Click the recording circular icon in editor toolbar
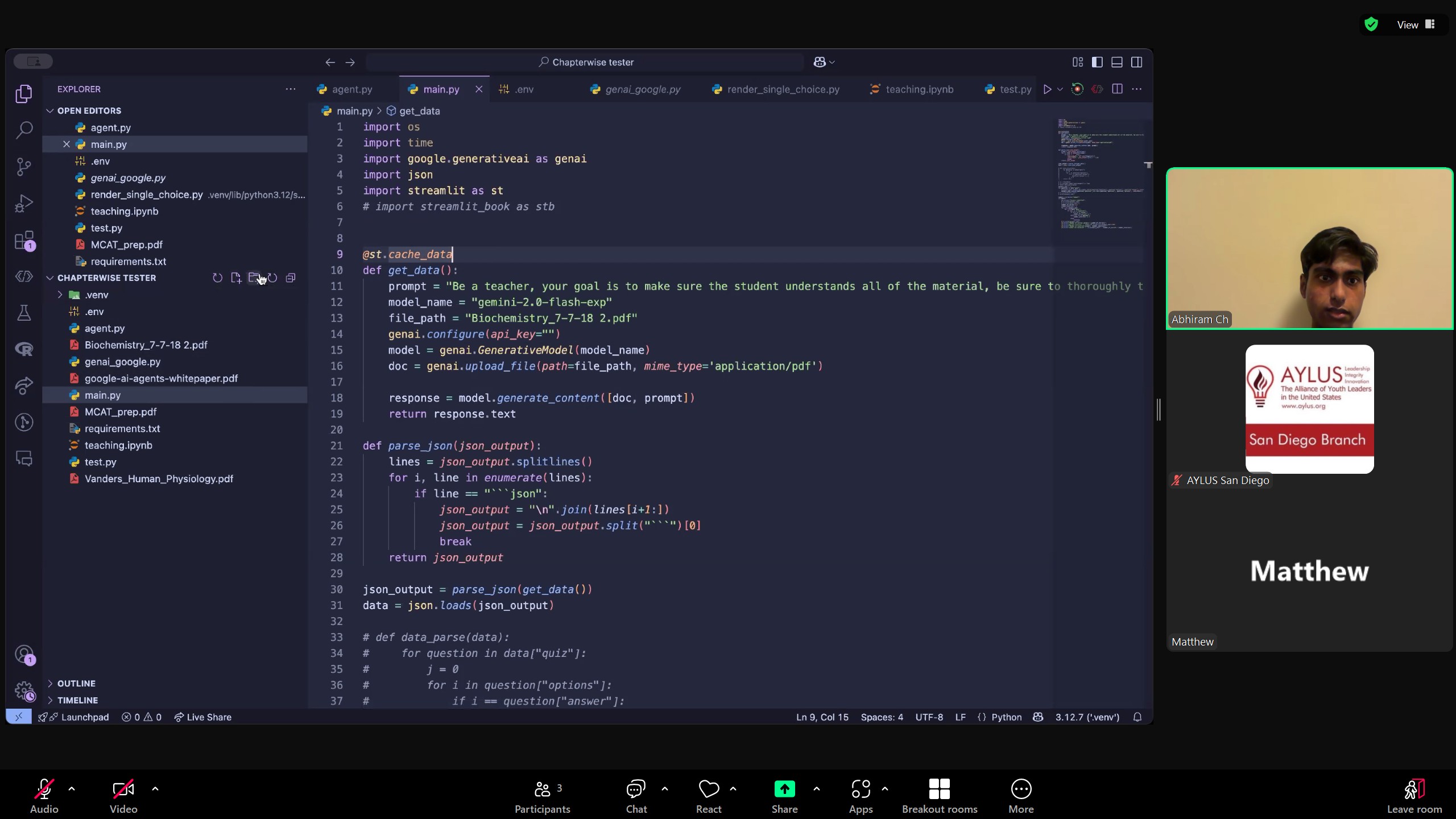Image resolution: width=1456 pixels, height=819 pixels. click(1077, 89)
